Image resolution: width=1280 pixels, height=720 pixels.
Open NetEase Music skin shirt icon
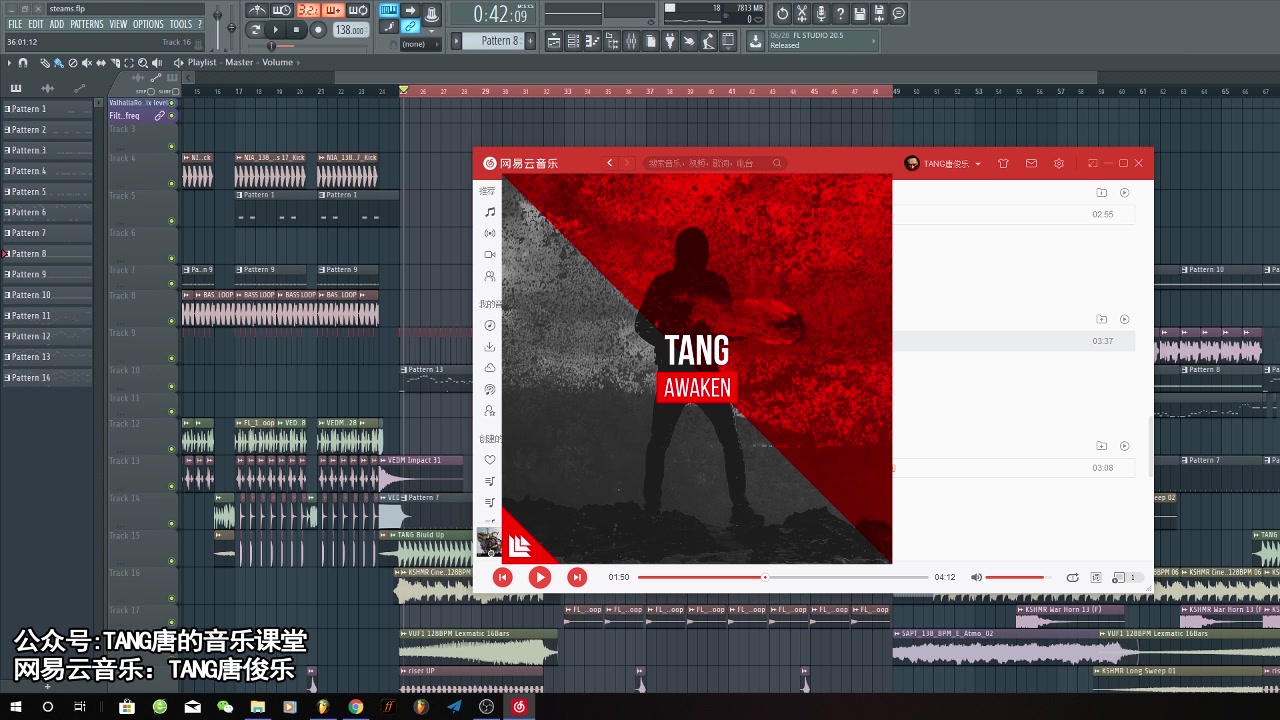pos(1003,164)
